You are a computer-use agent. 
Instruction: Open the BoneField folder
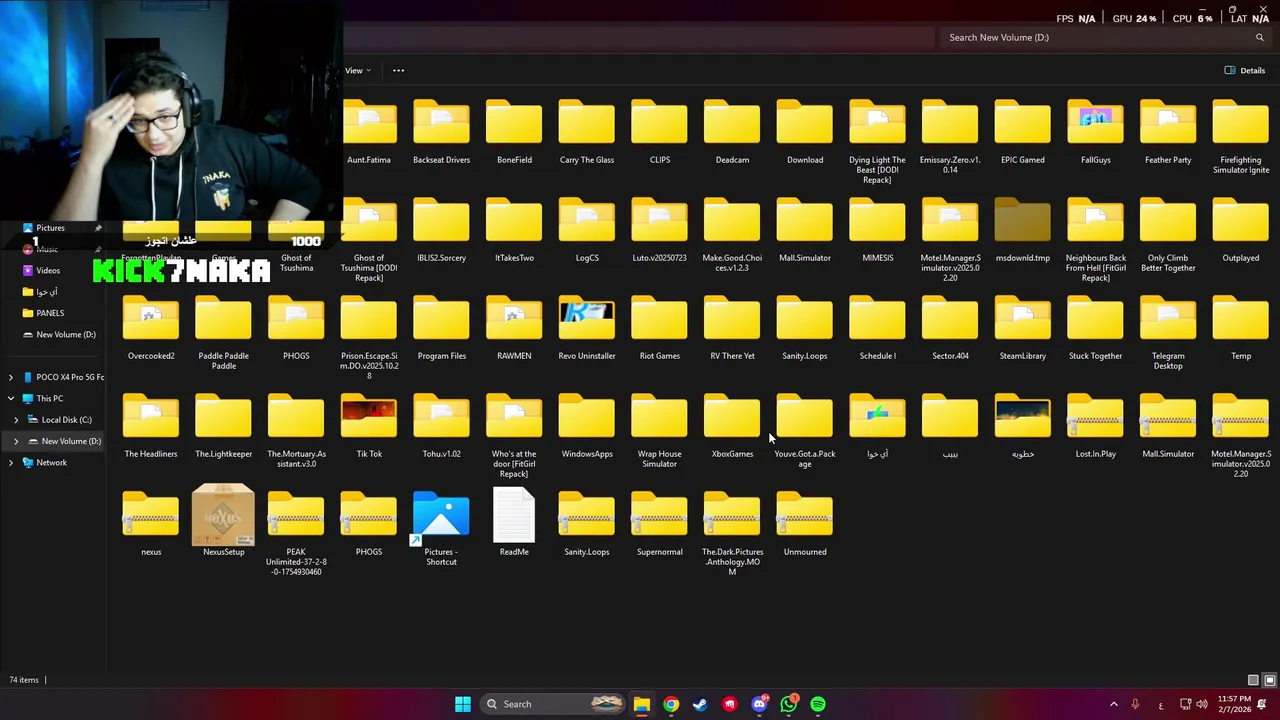click(x=514, y=132)
